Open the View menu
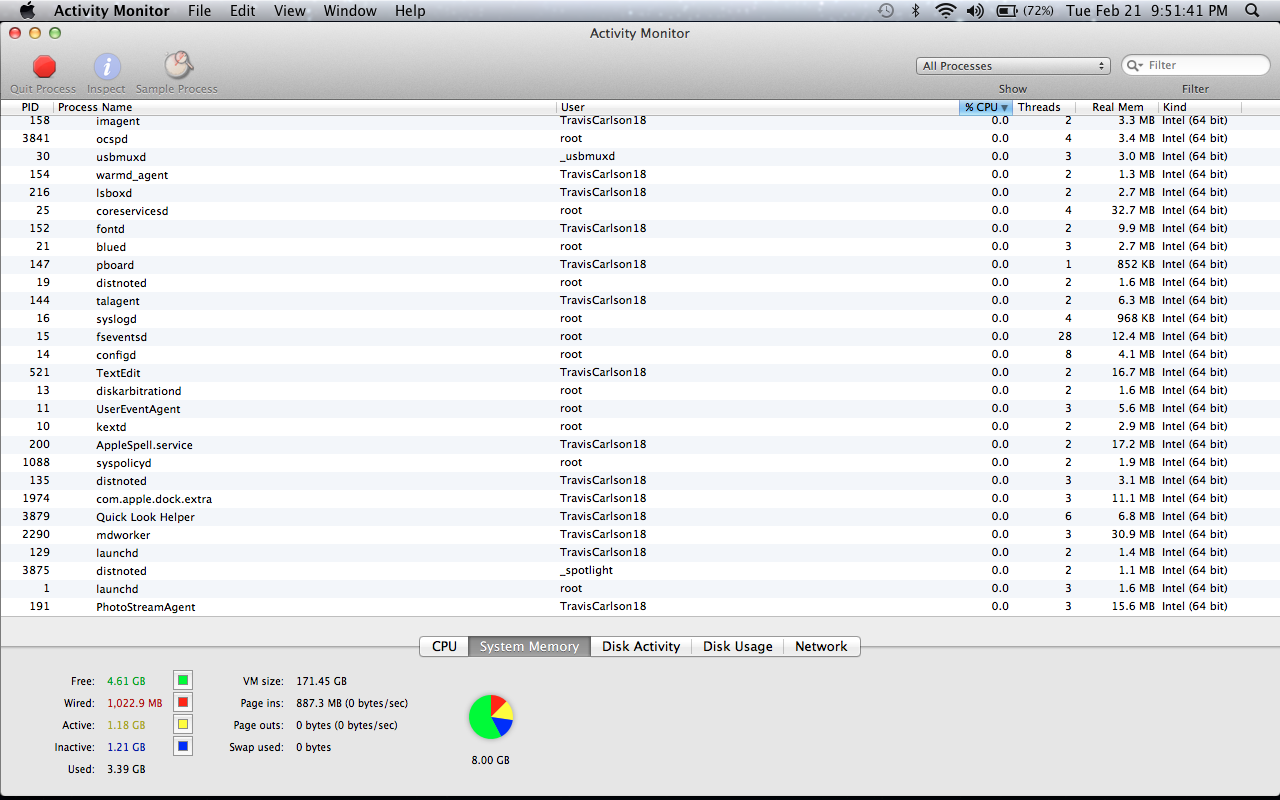This screenshot has width=1280, height=800. [x=290, y=11]
